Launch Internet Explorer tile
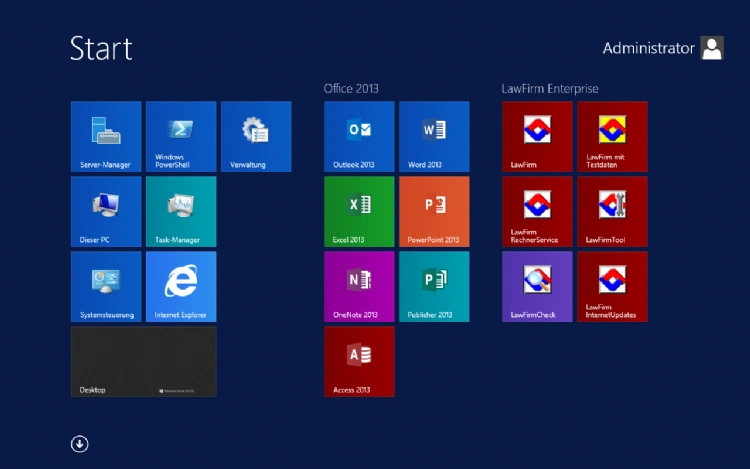The image size is (750, 469). [181, 286]
